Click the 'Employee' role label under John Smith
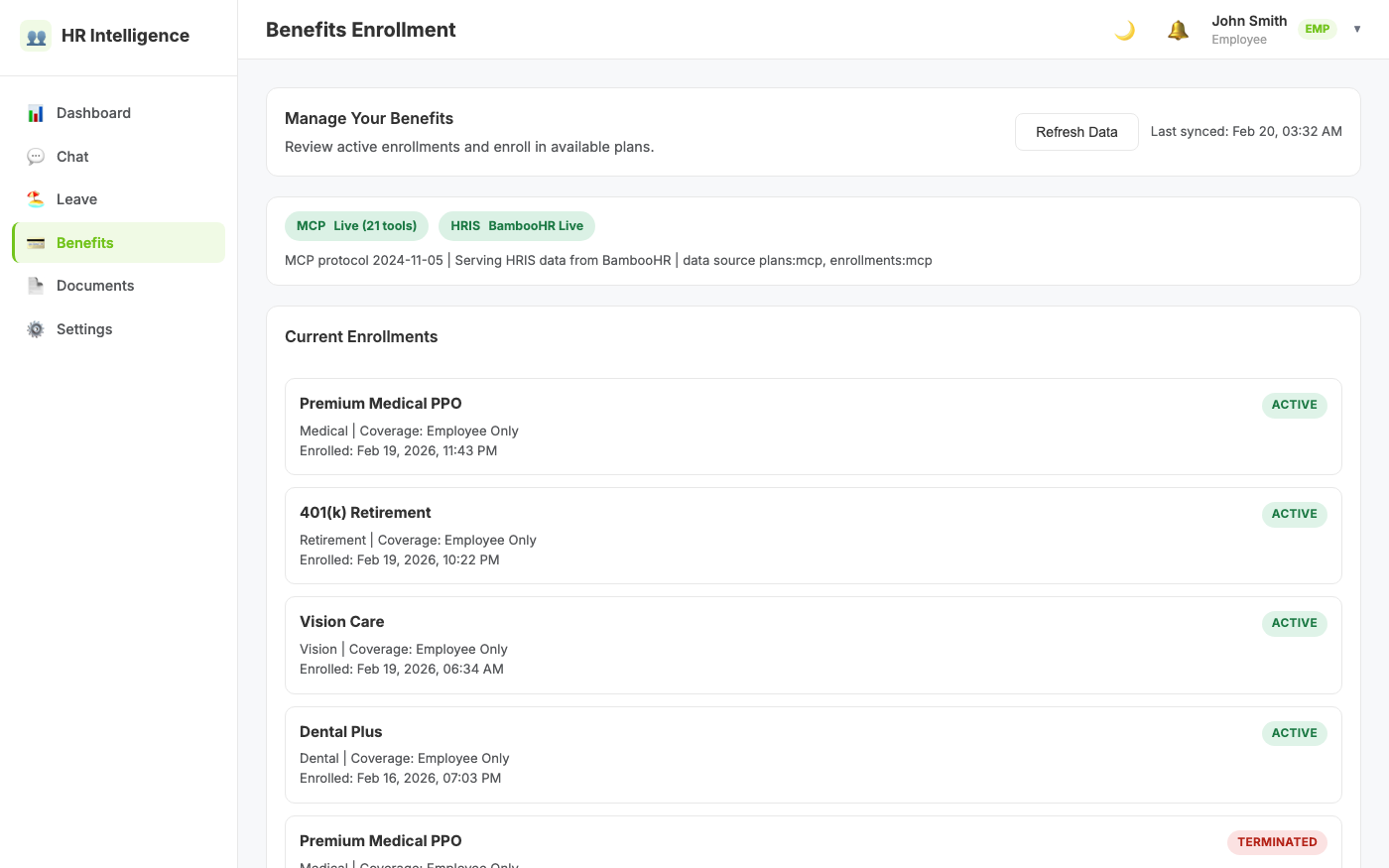 [1239, 40]
